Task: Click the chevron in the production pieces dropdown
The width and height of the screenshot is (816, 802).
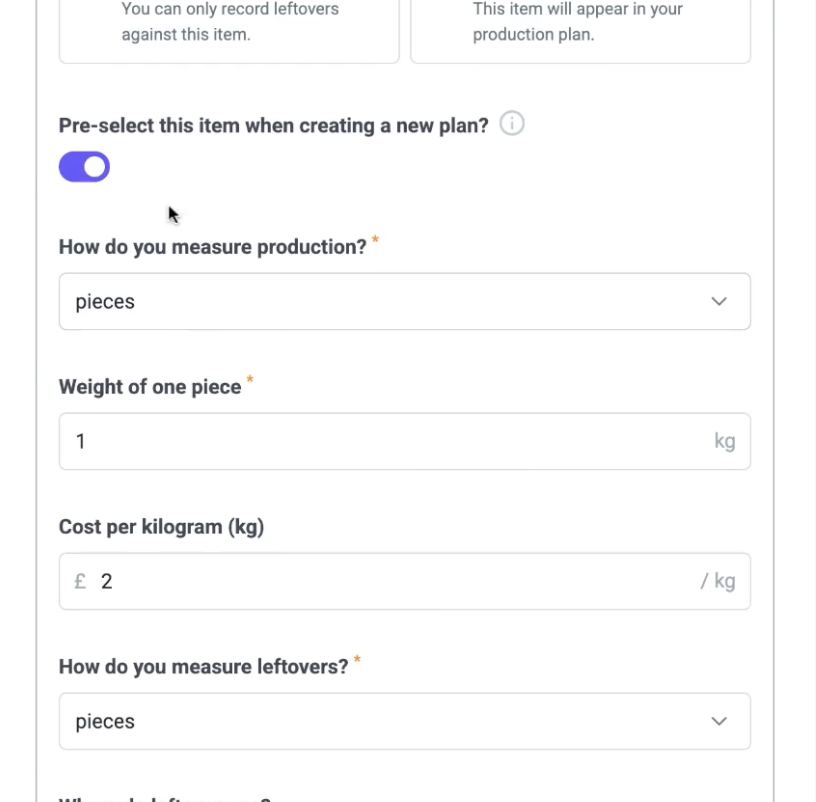Action: [x=719, y=301]
